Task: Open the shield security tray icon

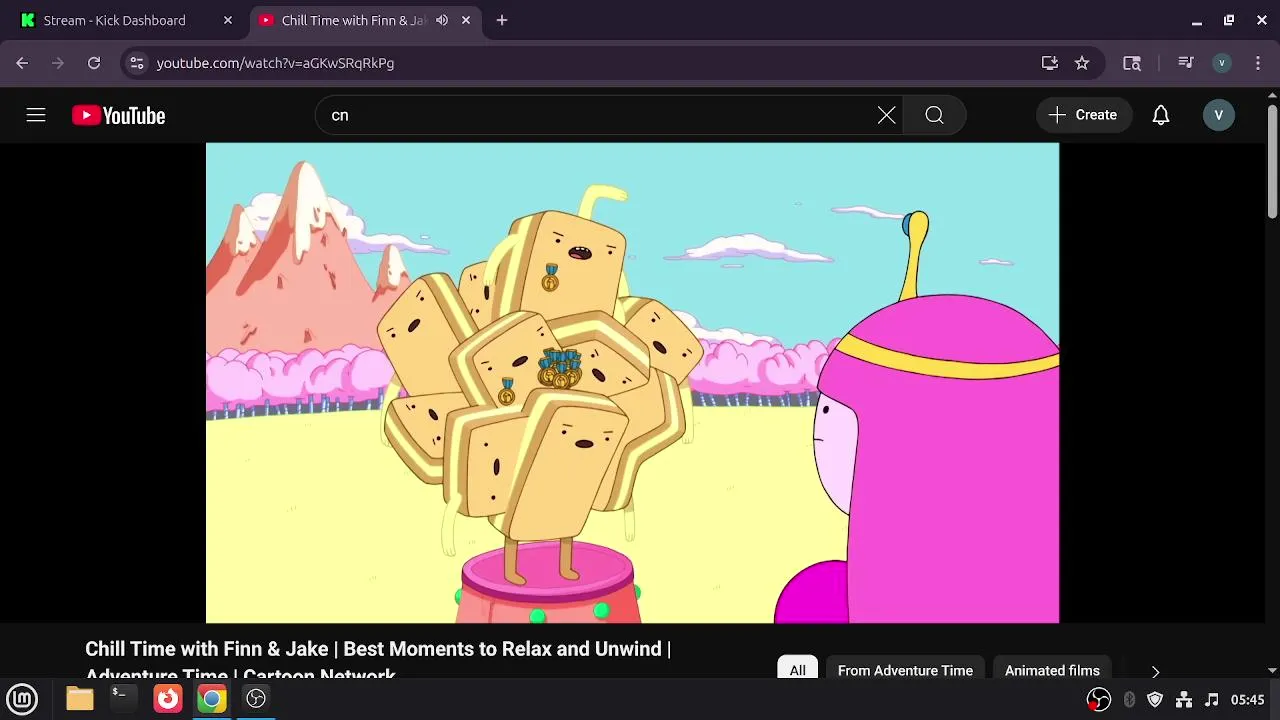Action: 1155,700
